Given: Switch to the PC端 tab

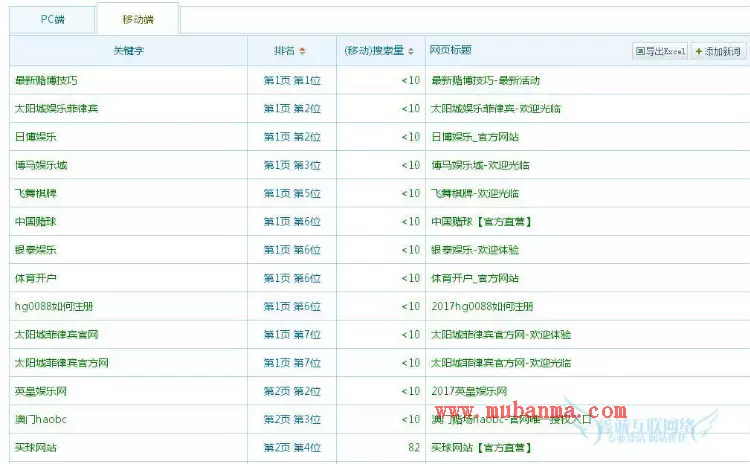Looking at the screenshot, I should click(x=52, y=19).
